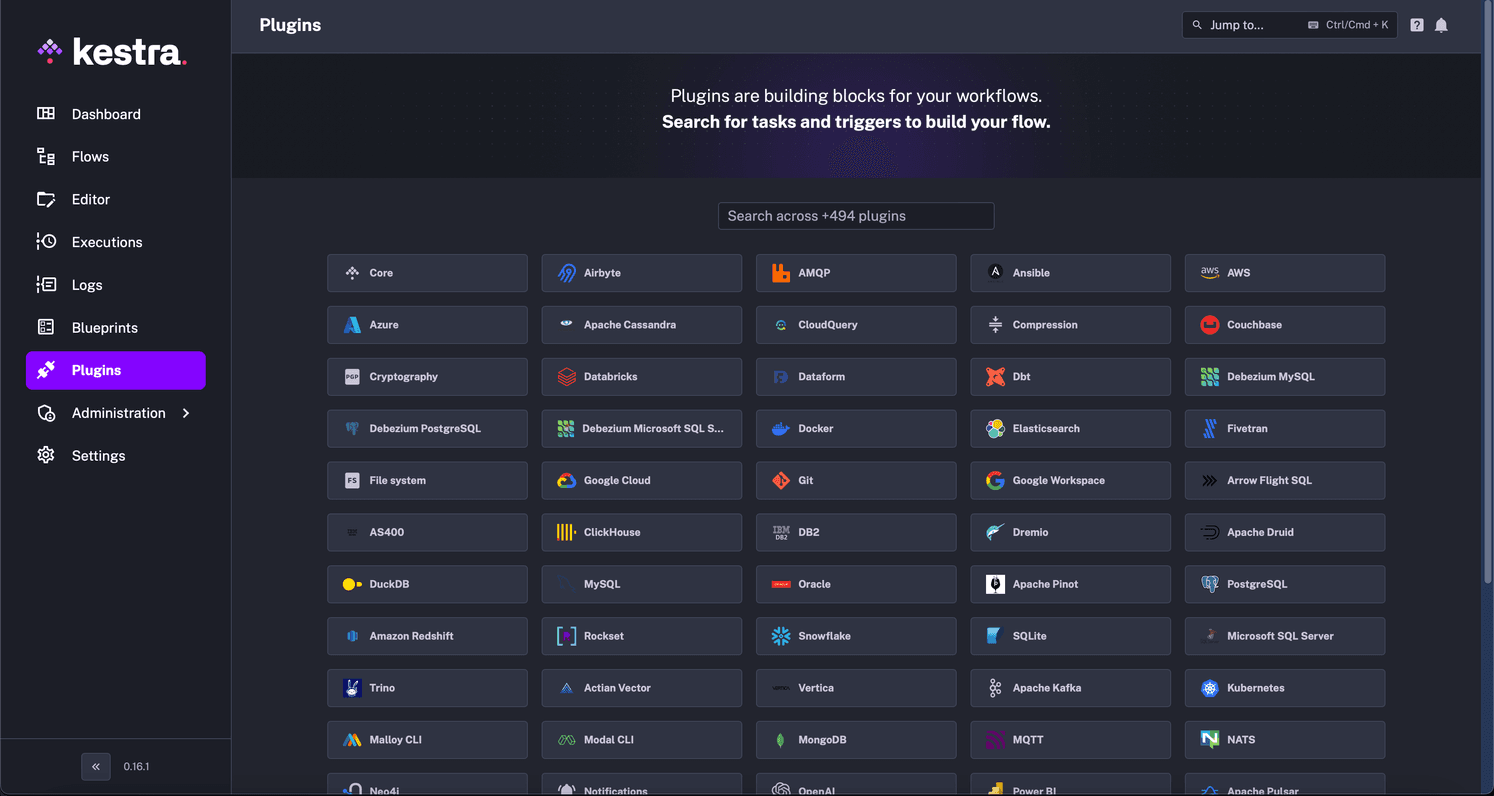Click the NATS plugin icon
Screen dimensions: 1494x796
point(1210,740)
